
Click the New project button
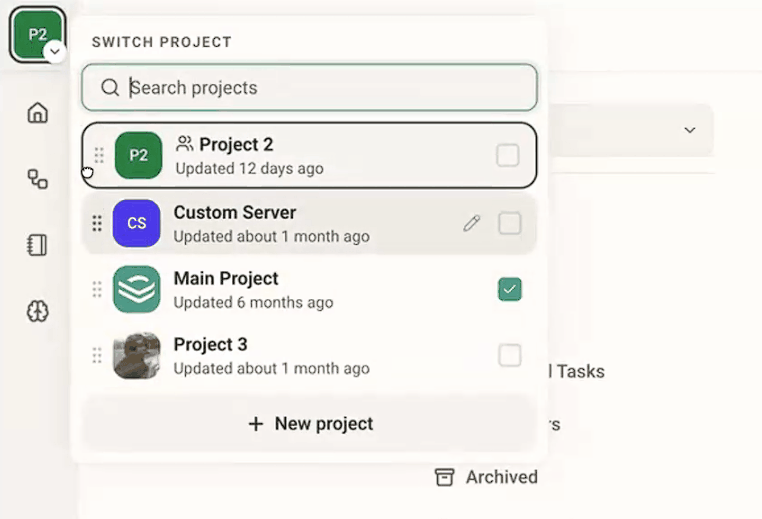(x=310, y=424)
